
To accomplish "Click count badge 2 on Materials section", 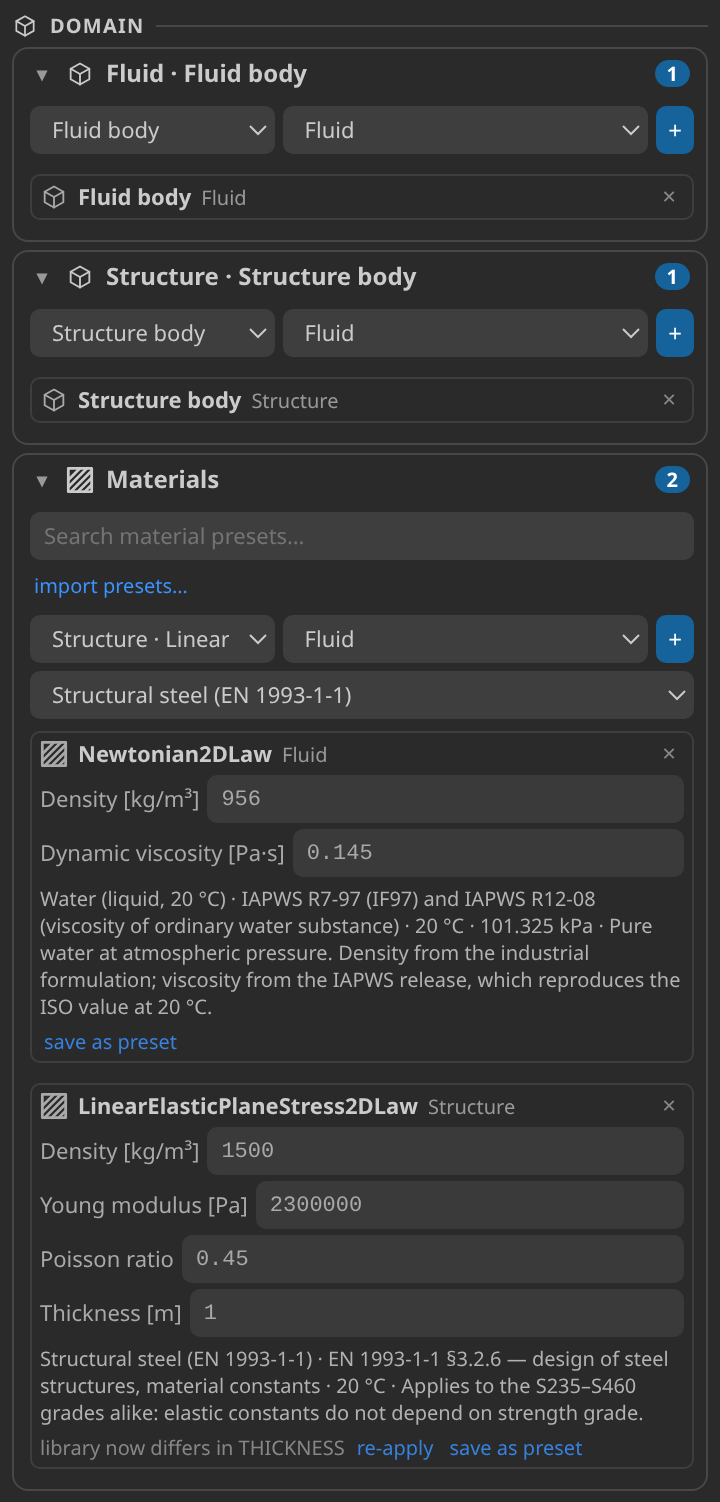I will click(672, 480).
